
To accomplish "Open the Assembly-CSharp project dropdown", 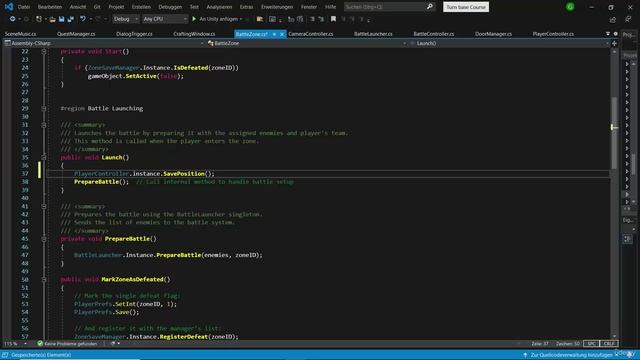I will (104, 43).
